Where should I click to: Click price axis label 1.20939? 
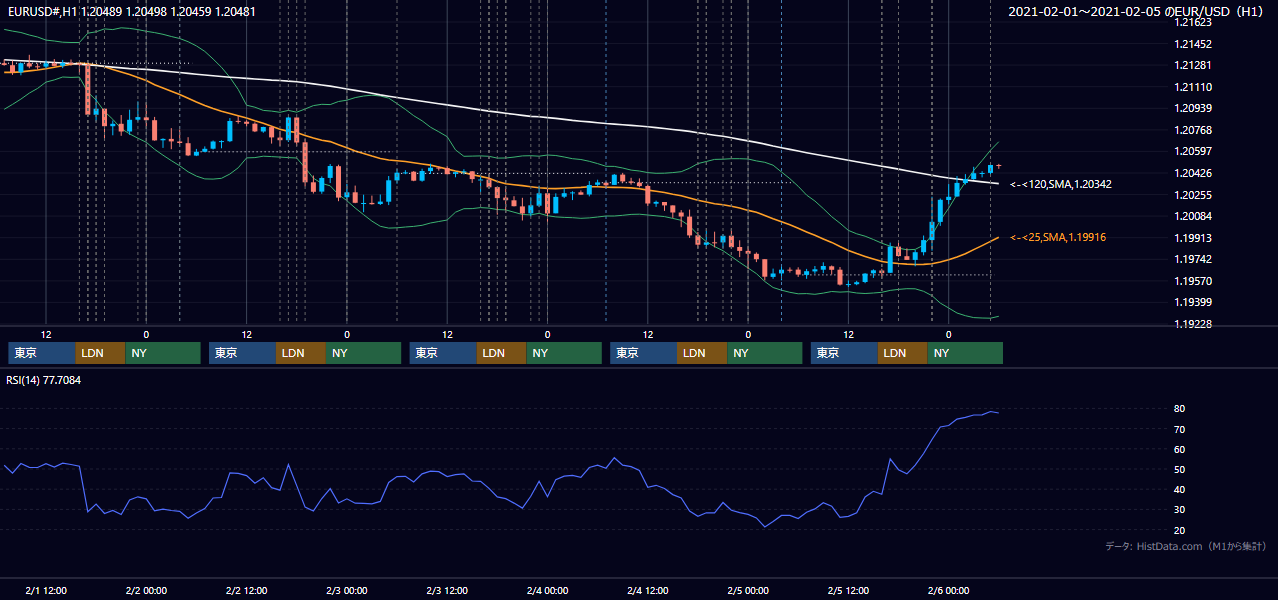coord(1193,109)
